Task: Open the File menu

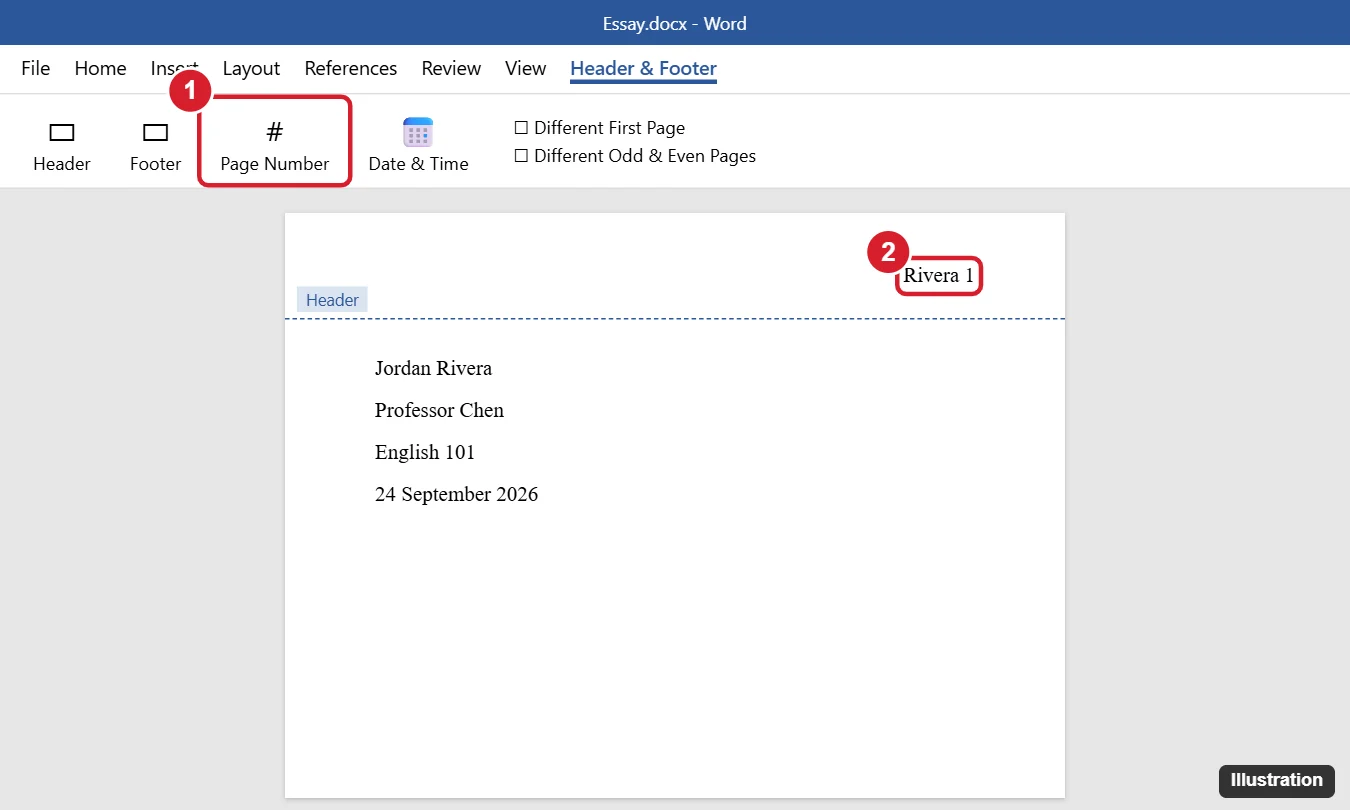Action: (35, 68)
